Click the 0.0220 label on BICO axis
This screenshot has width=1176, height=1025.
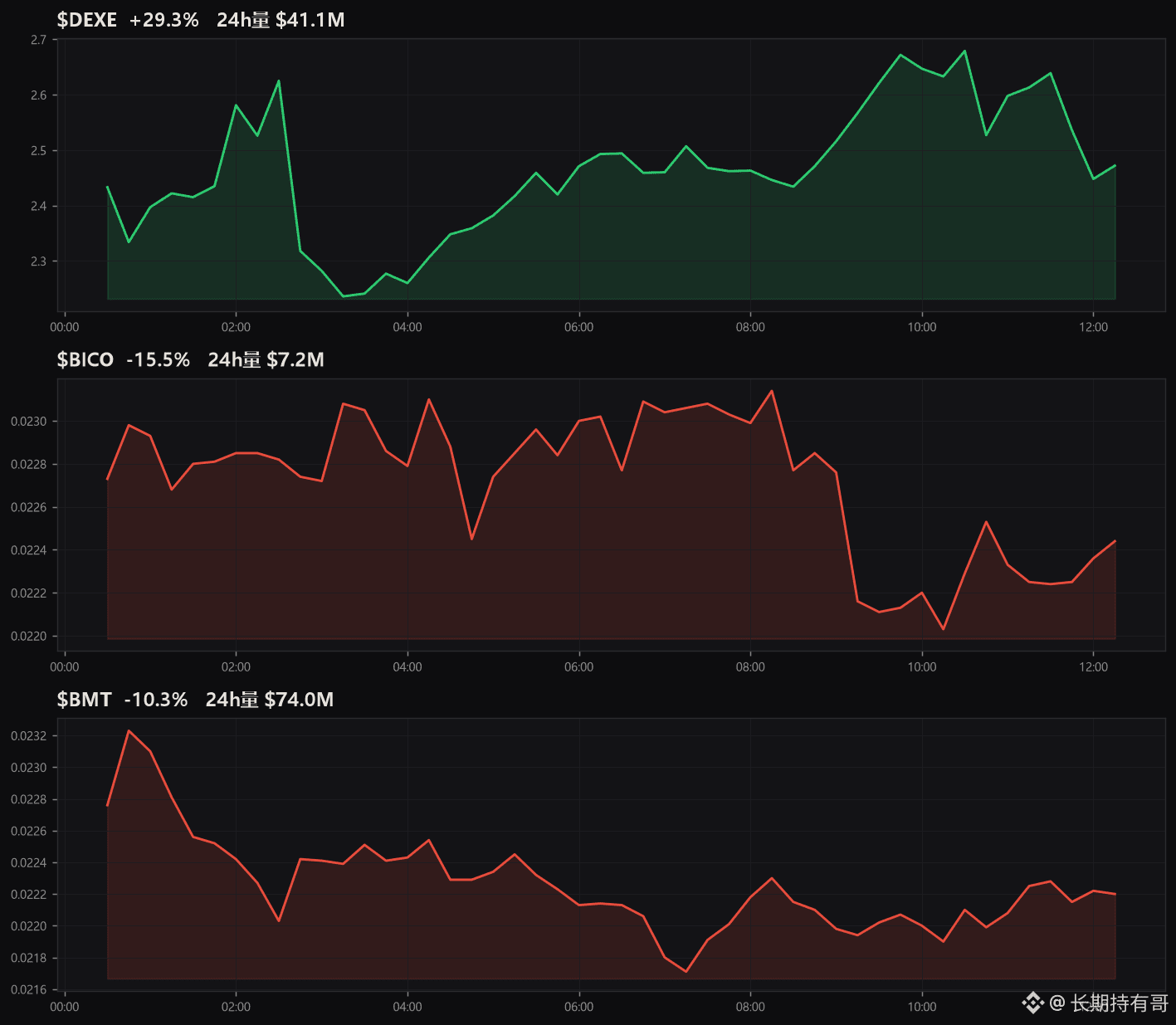click(29, 637)
